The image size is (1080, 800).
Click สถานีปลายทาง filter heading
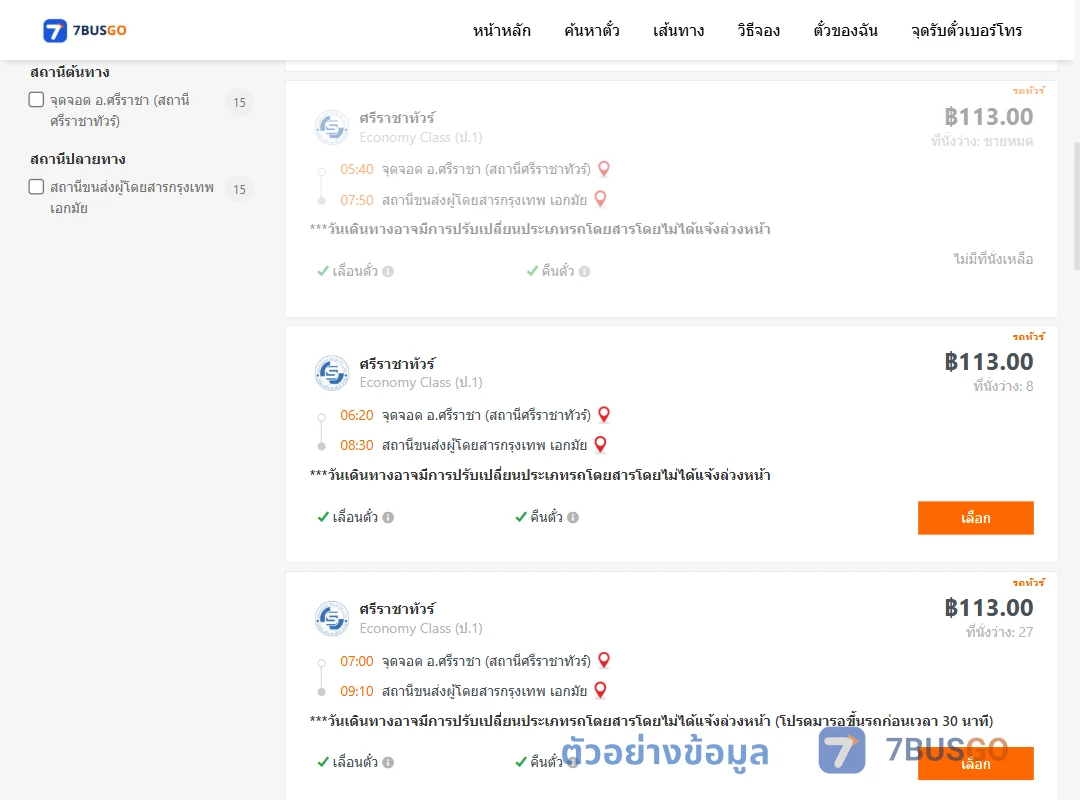(78, 159)
